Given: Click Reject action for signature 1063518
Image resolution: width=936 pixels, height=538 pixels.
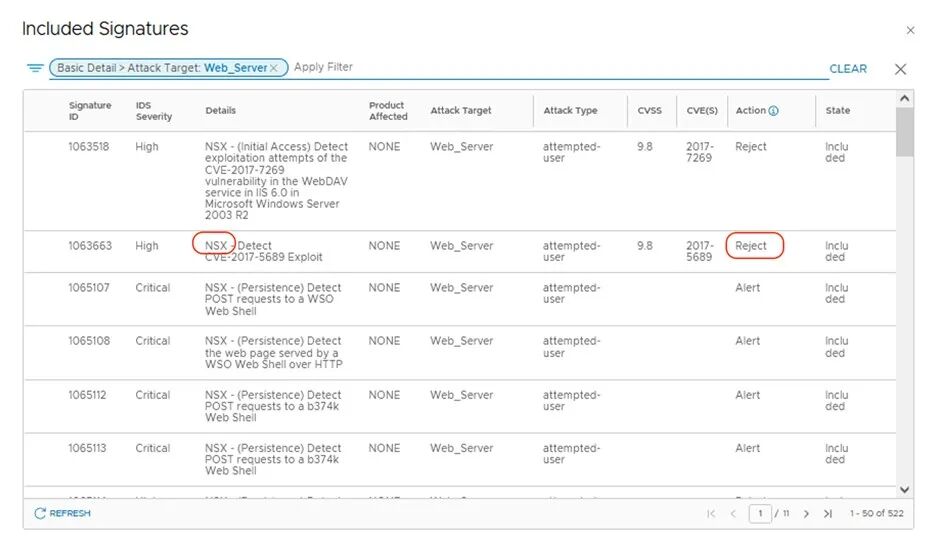Looking at the screenshot, I should [750, 146].
